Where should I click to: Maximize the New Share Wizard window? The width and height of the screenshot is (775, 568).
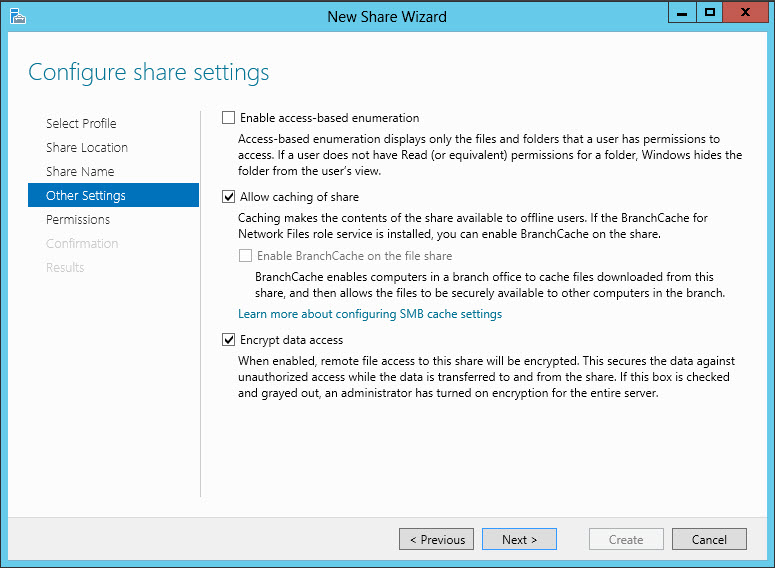[710, 13]
